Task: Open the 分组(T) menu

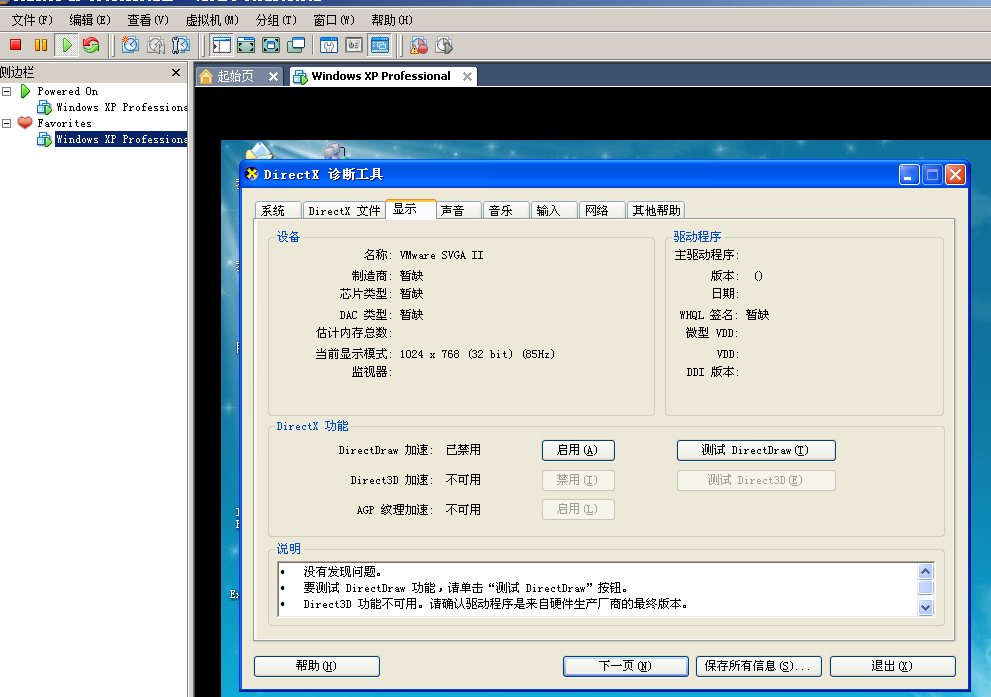Action: [276, 20]
